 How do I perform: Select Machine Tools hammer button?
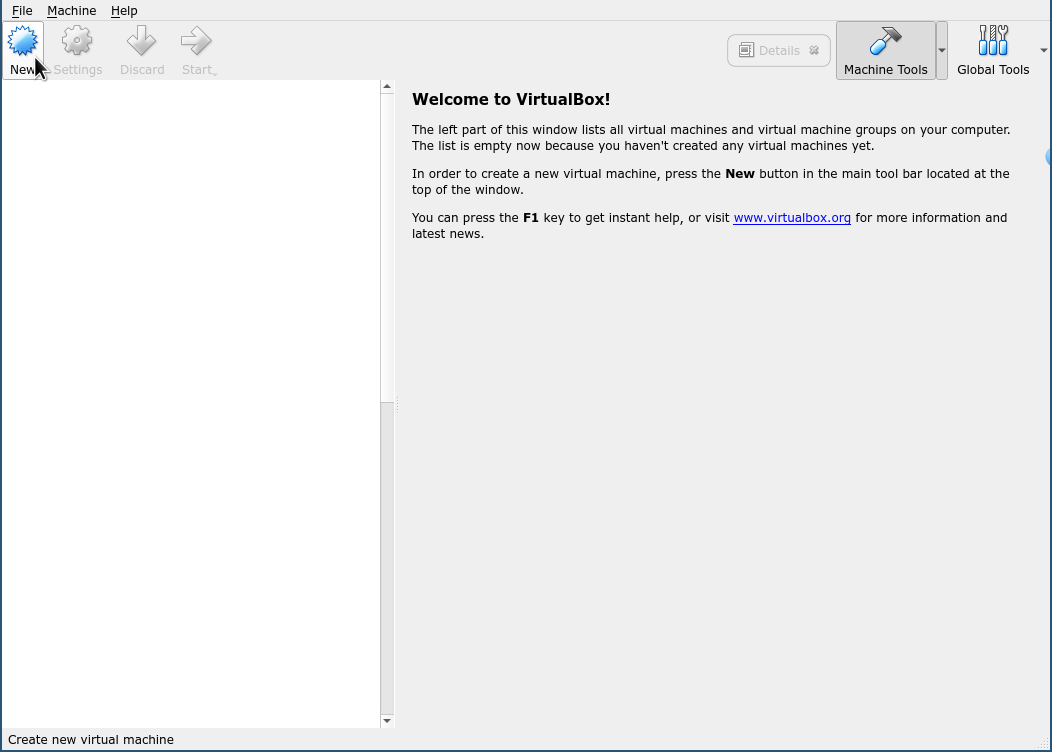pyautogui.click(x=886, y=50)
